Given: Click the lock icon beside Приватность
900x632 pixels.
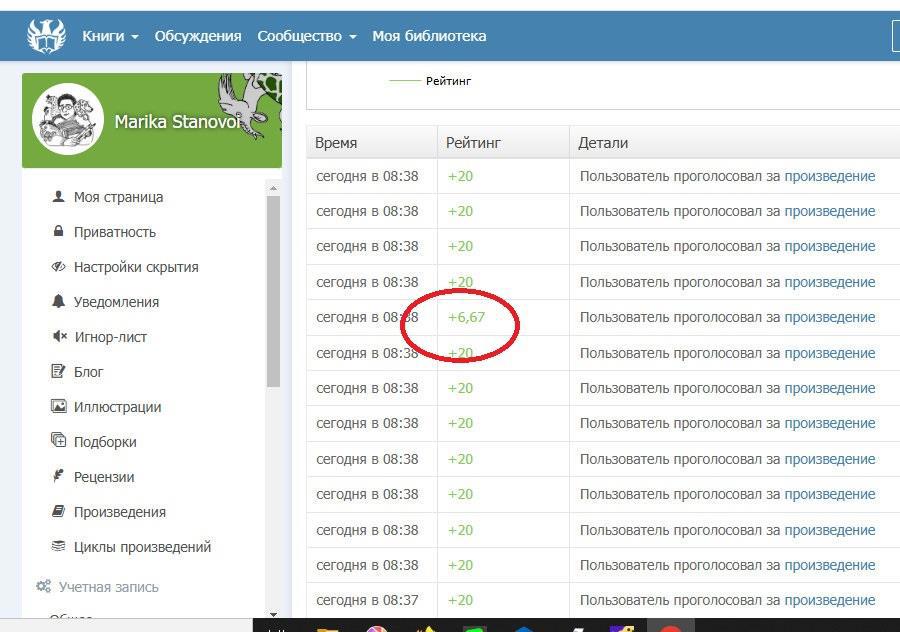Looking at the screenshot, I should tap(58, 232).
